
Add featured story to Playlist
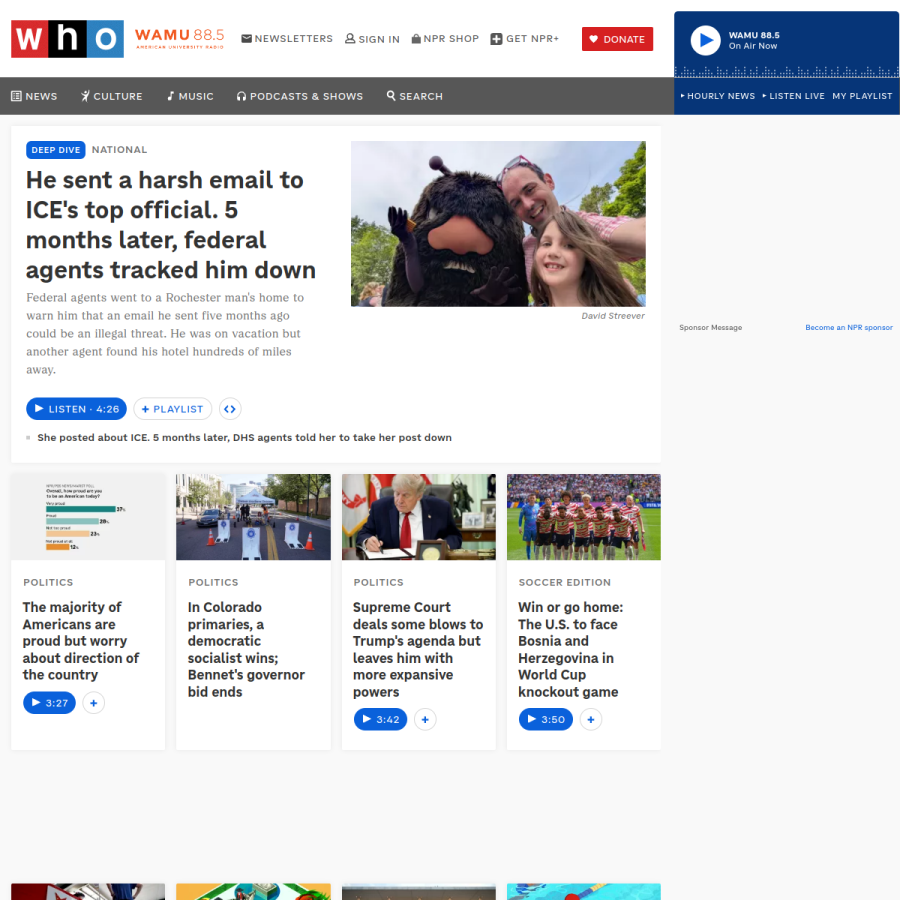[173, 409]
